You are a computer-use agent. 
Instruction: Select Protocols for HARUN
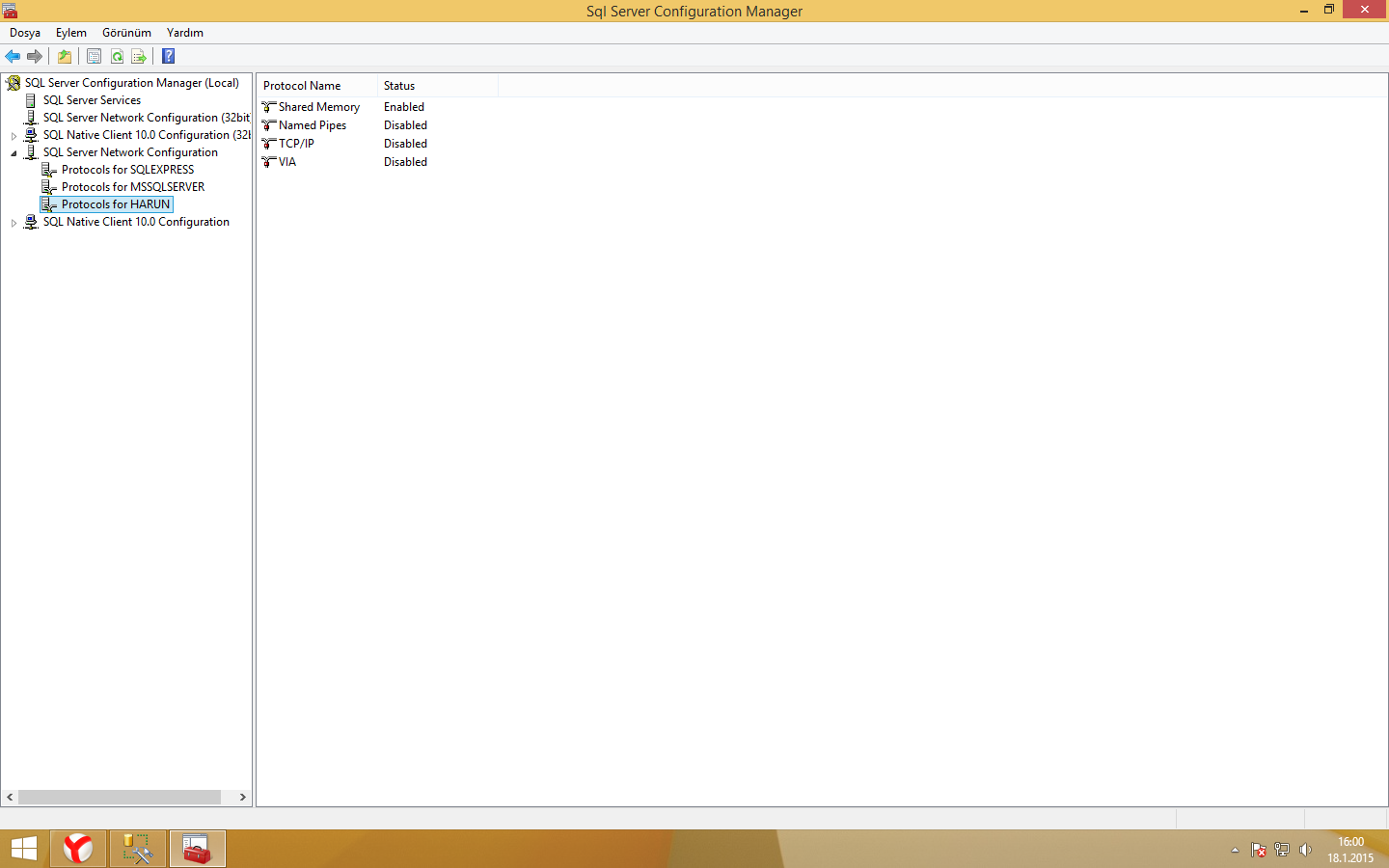[x=116, y=204]
